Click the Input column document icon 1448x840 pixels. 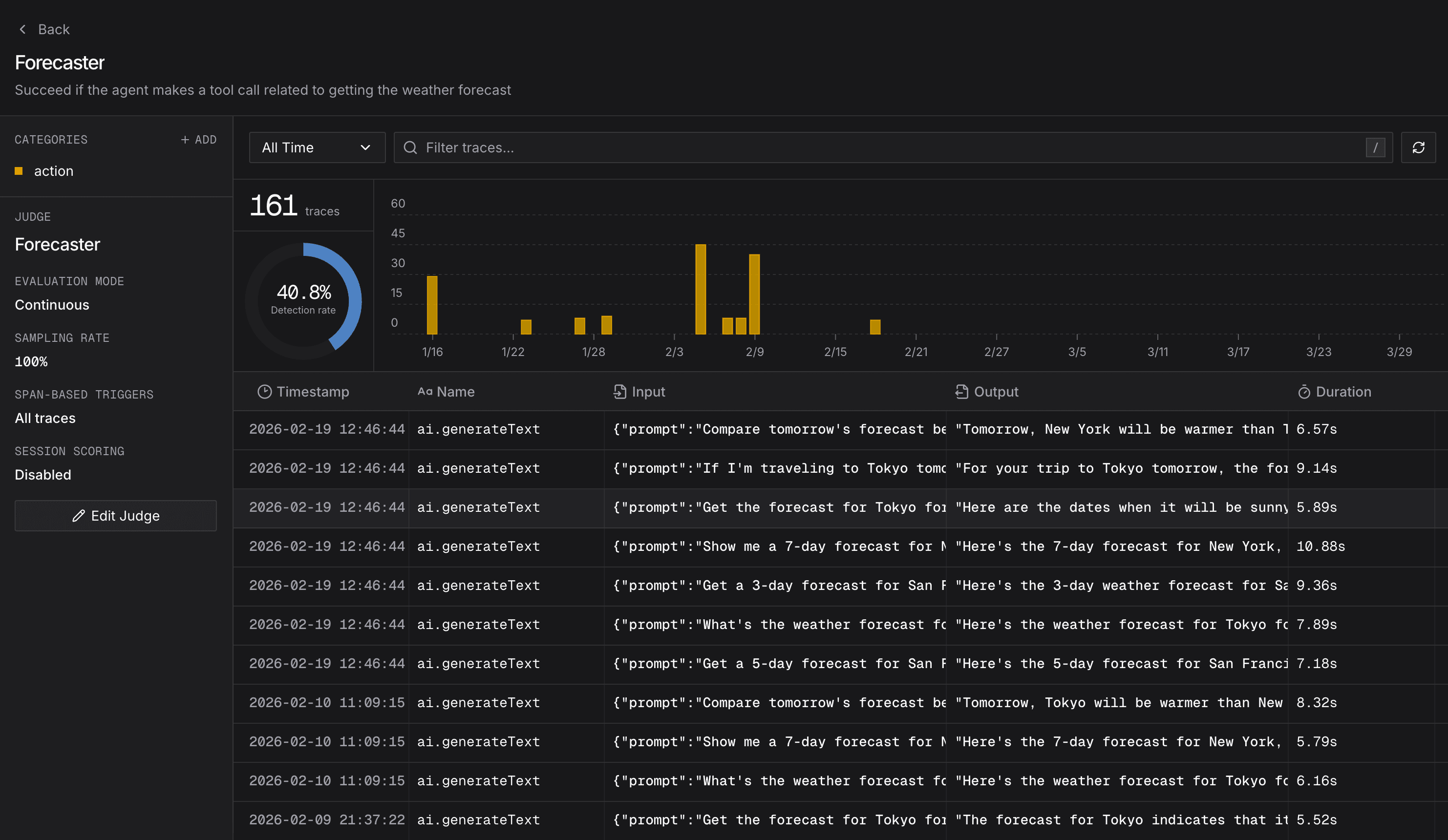coord(619,392)
